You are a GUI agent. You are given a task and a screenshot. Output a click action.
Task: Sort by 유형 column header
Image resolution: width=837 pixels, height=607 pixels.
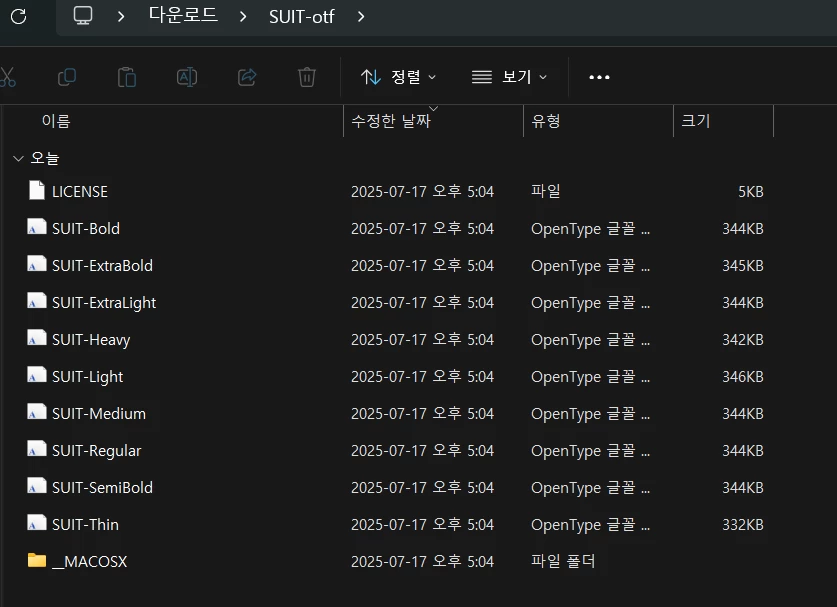point(598,121)
